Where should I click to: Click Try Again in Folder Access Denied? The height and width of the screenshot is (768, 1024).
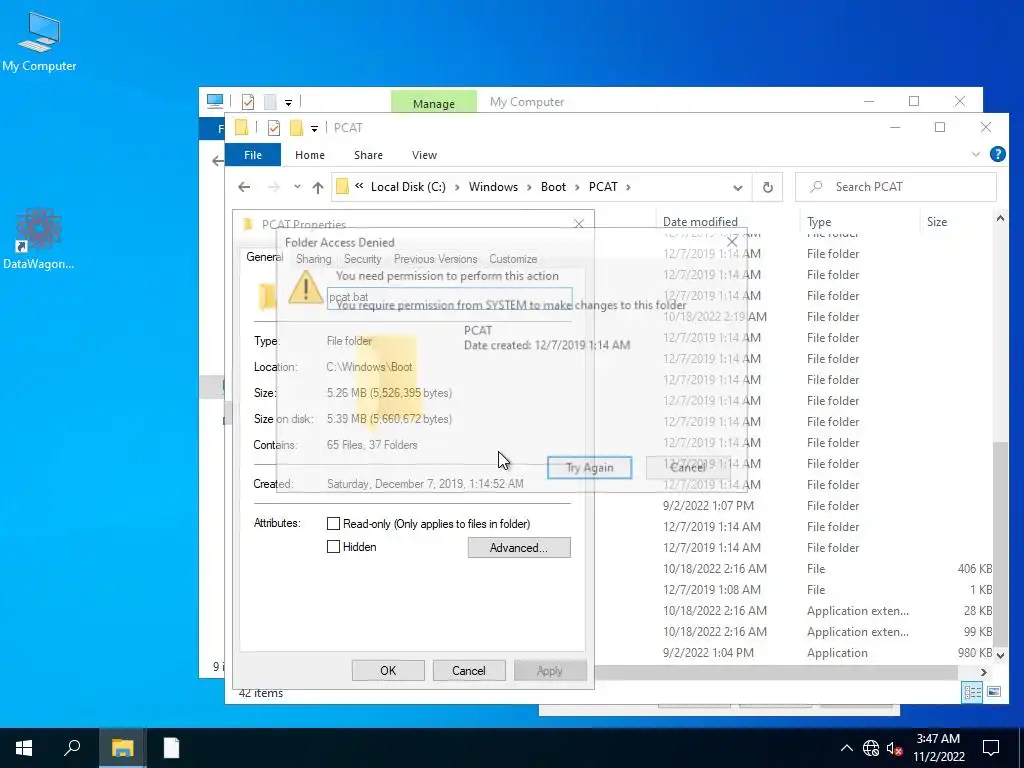(x=589, y=468)
